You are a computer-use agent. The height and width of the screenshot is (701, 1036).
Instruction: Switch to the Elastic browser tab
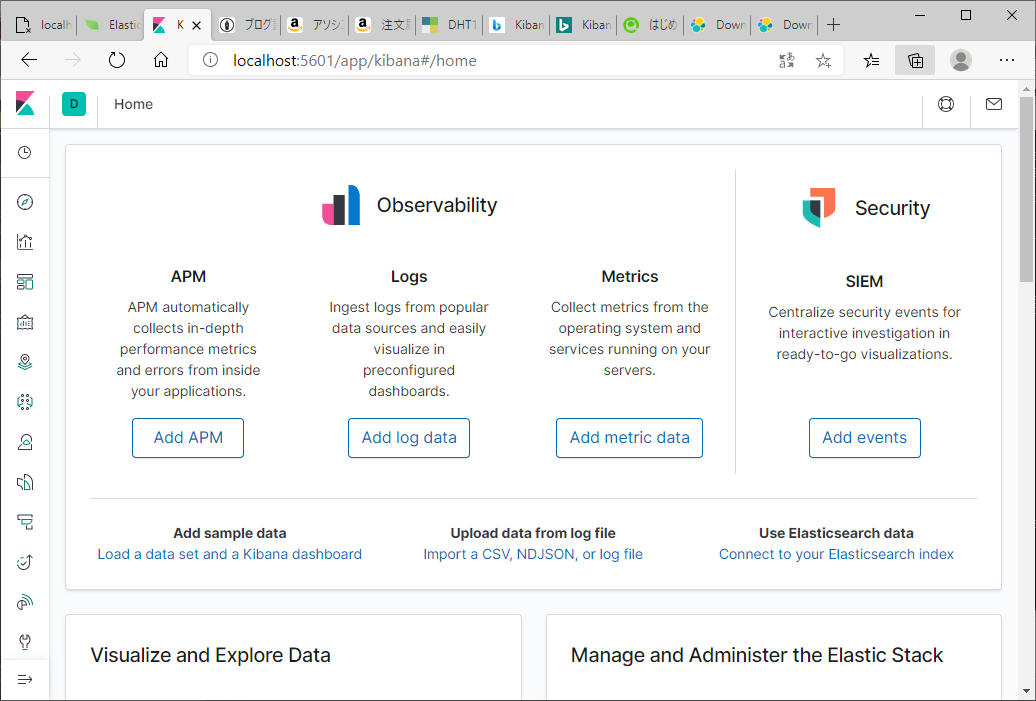tap(112, 25)
